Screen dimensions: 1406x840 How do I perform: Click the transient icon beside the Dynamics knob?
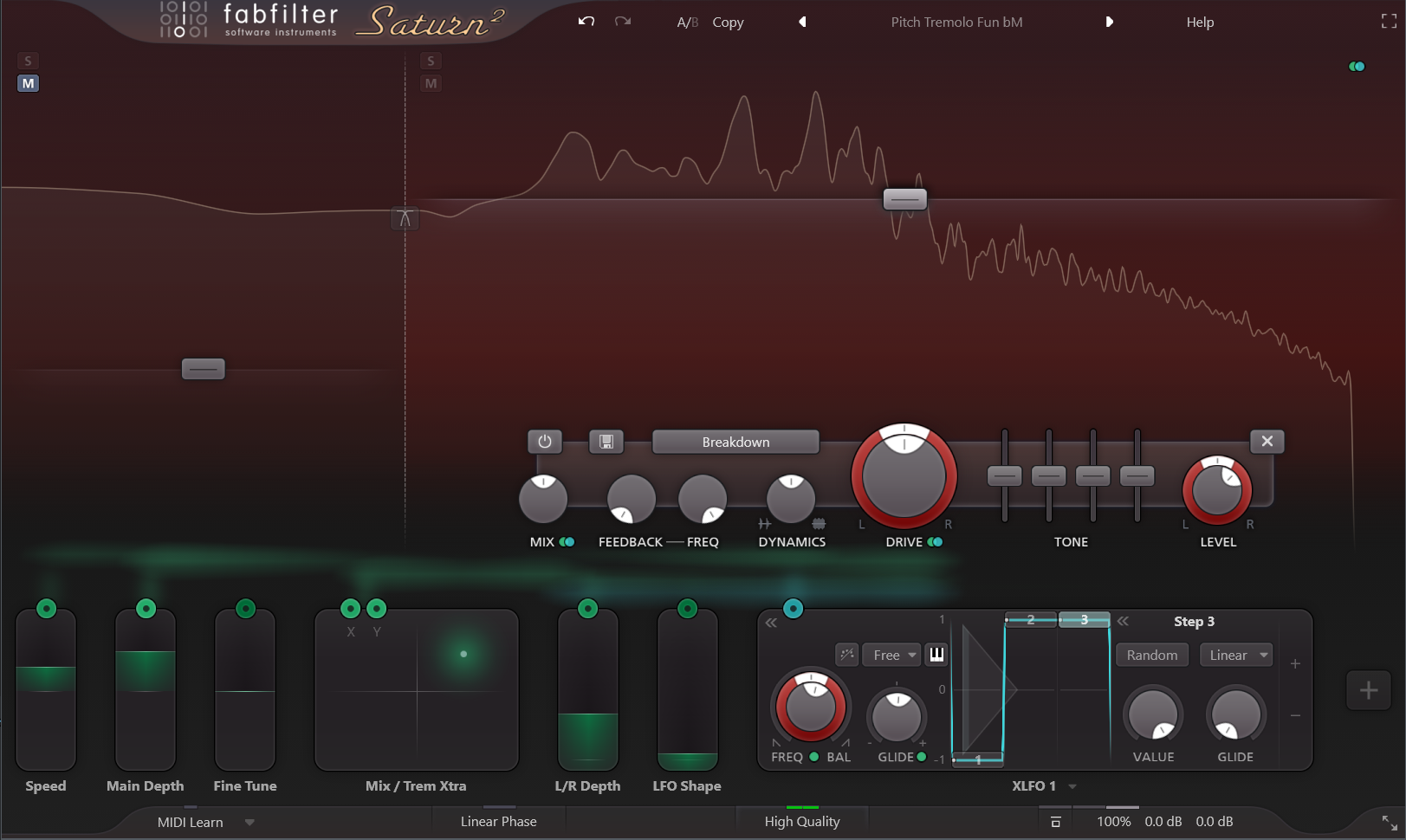tap(763, 523)
